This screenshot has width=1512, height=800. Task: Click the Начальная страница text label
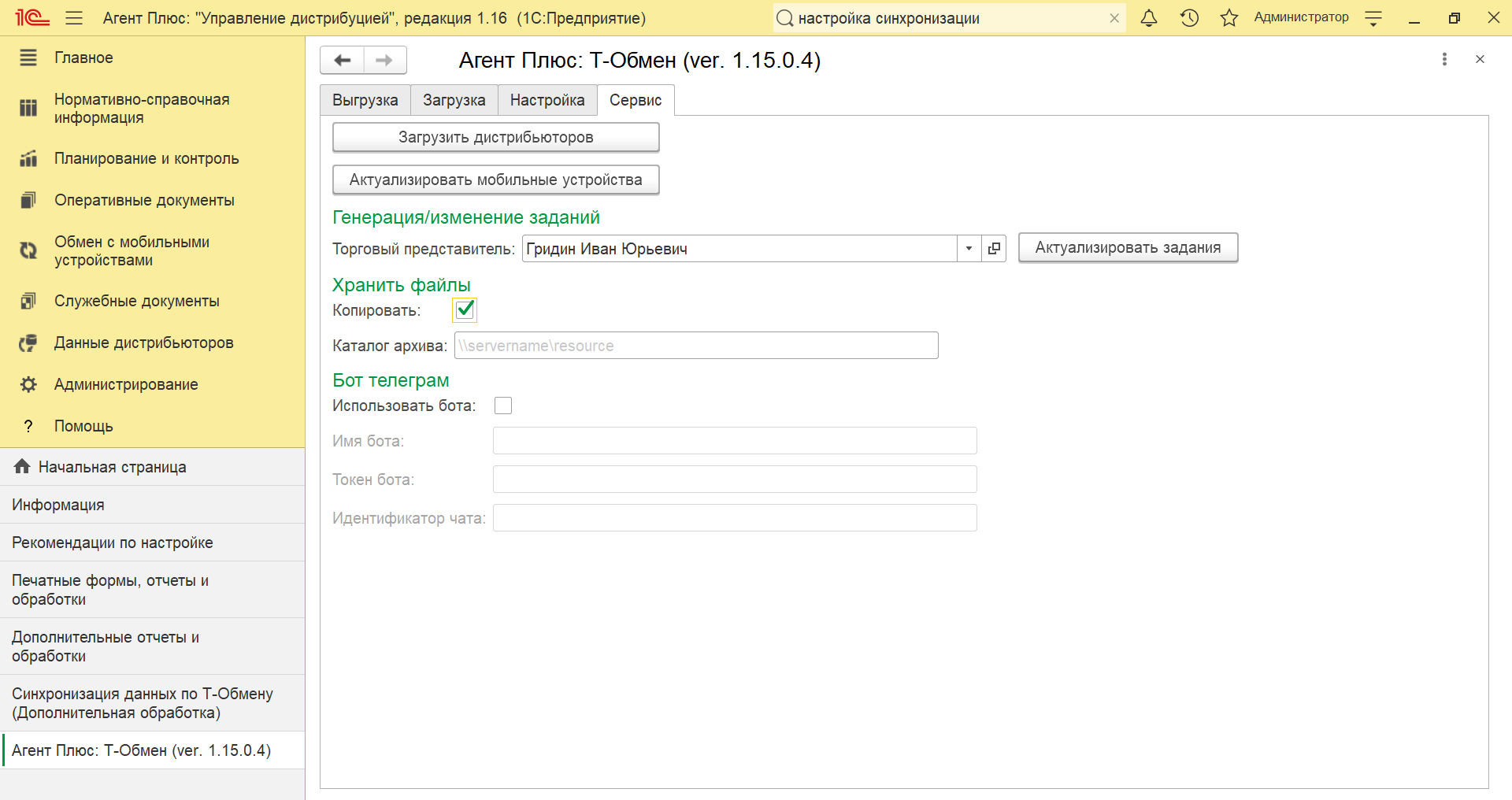(x=113, y=467)
